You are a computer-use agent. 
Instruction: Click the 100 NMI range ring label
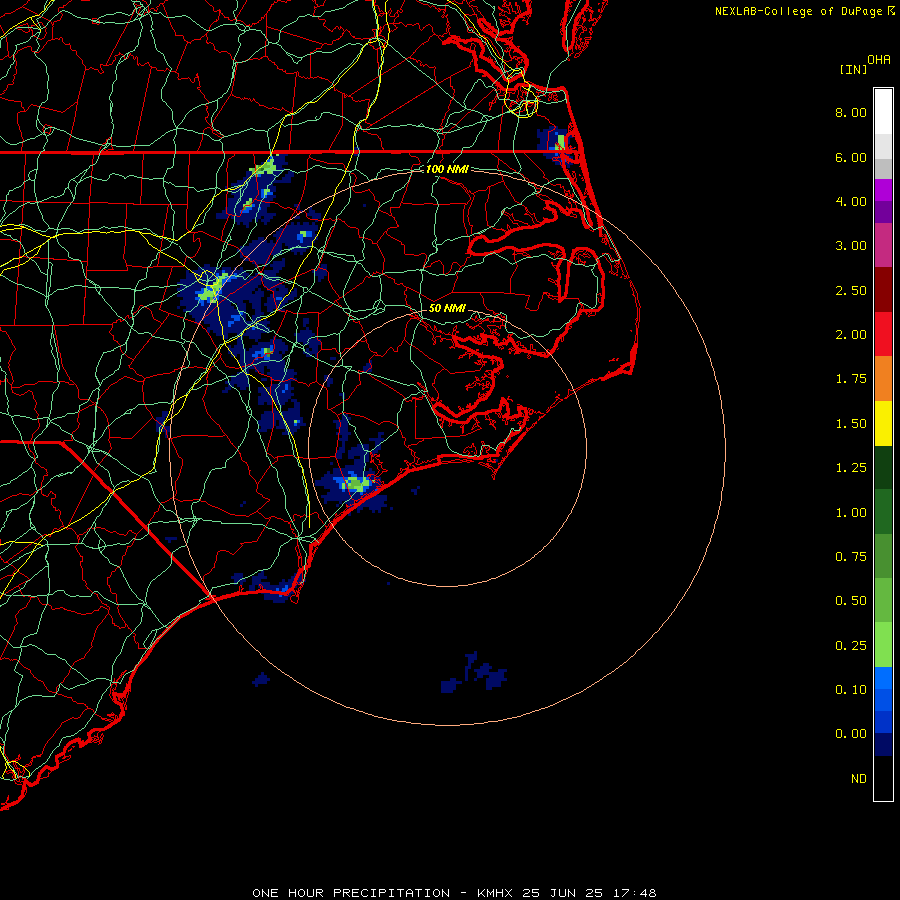point(447,169)
